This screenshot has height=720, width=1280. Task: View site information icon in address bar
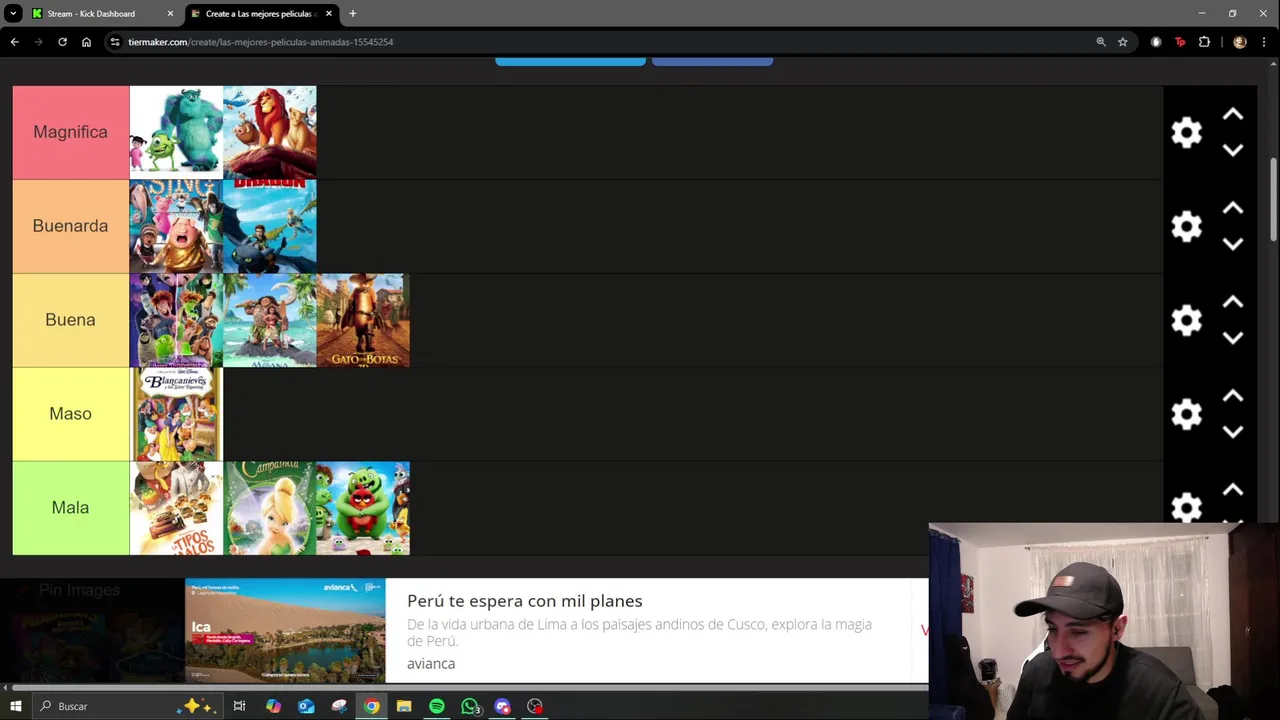[115, 42]
